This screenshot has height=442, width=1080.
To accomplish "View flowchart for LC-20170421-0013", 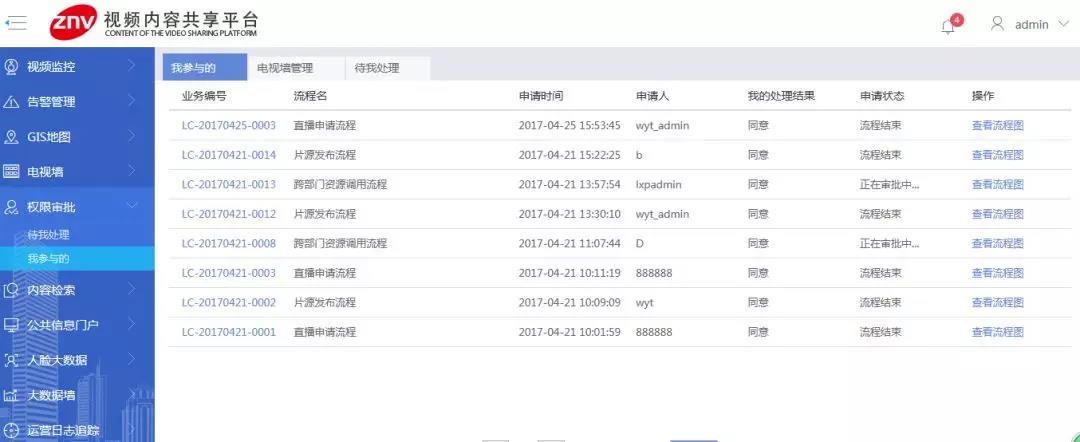I will tap(997, 185).
